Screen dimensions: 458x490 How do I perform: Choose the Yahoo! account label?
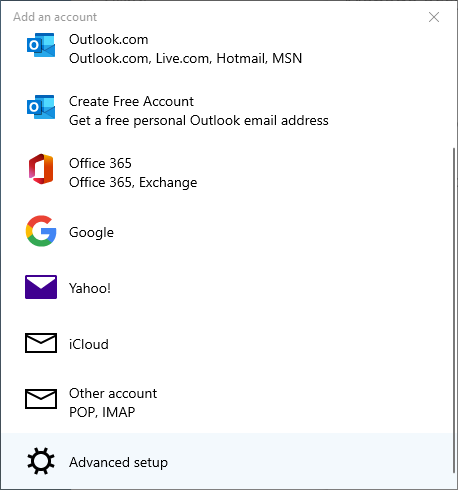point(90,288)
